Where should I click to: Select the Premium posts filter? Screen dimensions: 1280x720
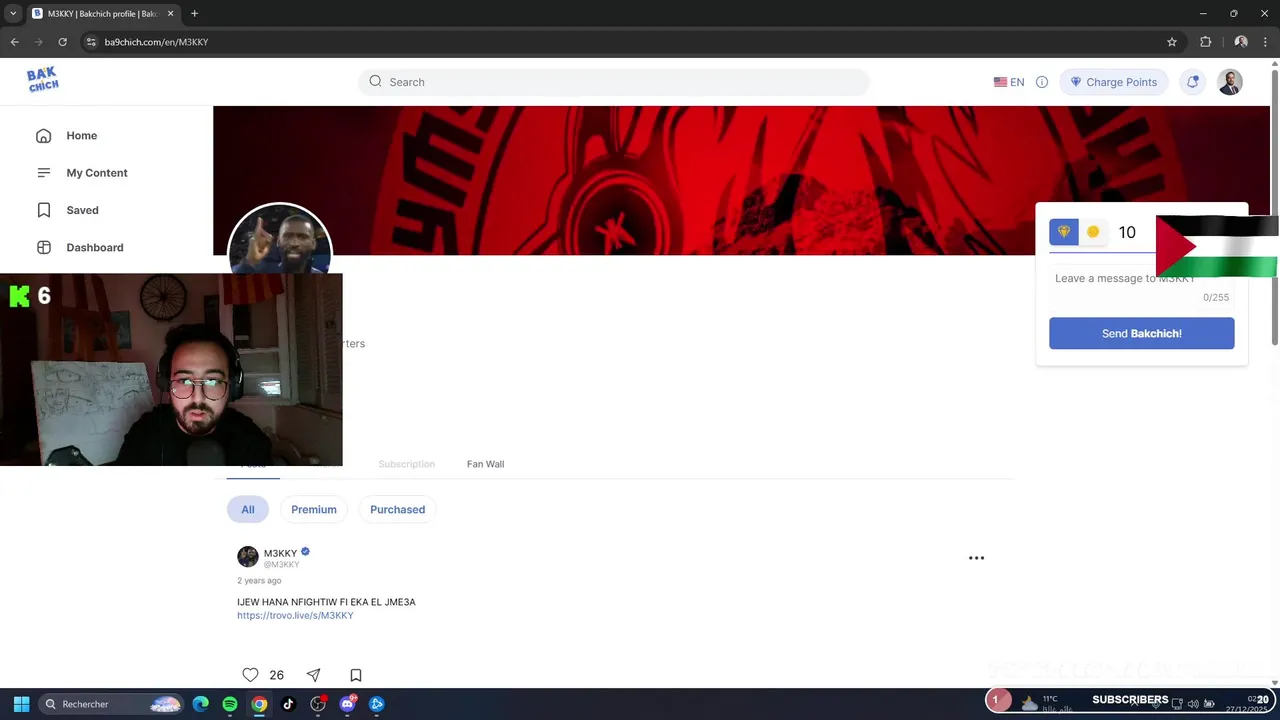[x=314, y=510]
